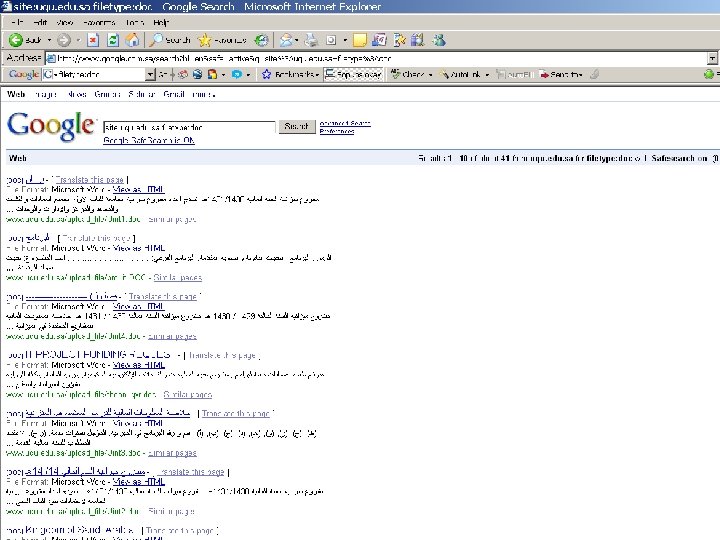This screenshot has width=720, height=540.
Task: Click the Google Toolbar logo
Action: (x=23, y=74)
